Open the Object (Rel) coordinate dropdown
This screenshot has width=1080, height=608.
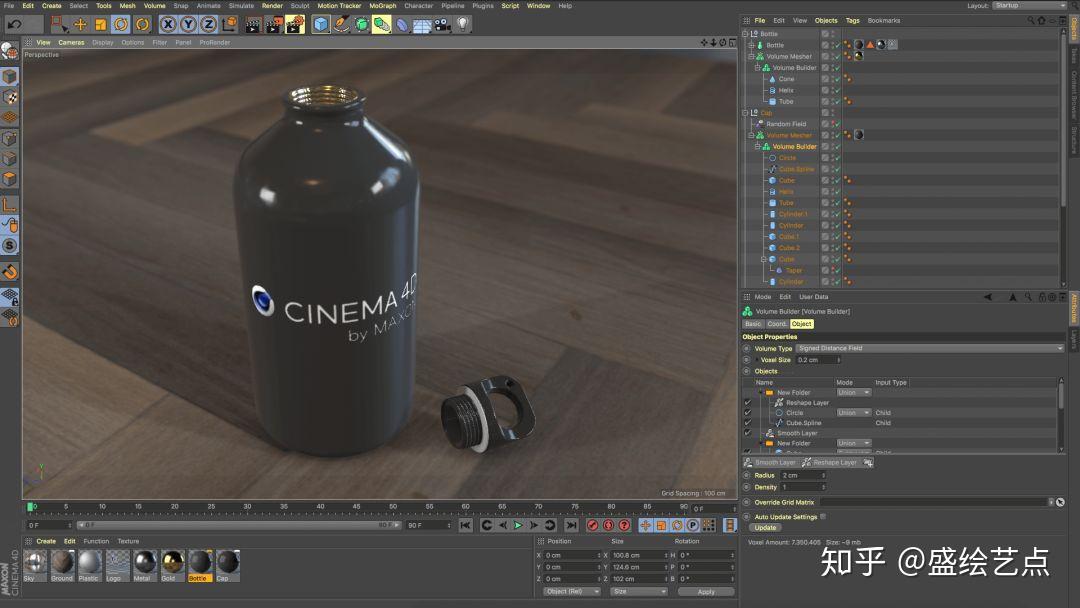(x=571, y=591)
